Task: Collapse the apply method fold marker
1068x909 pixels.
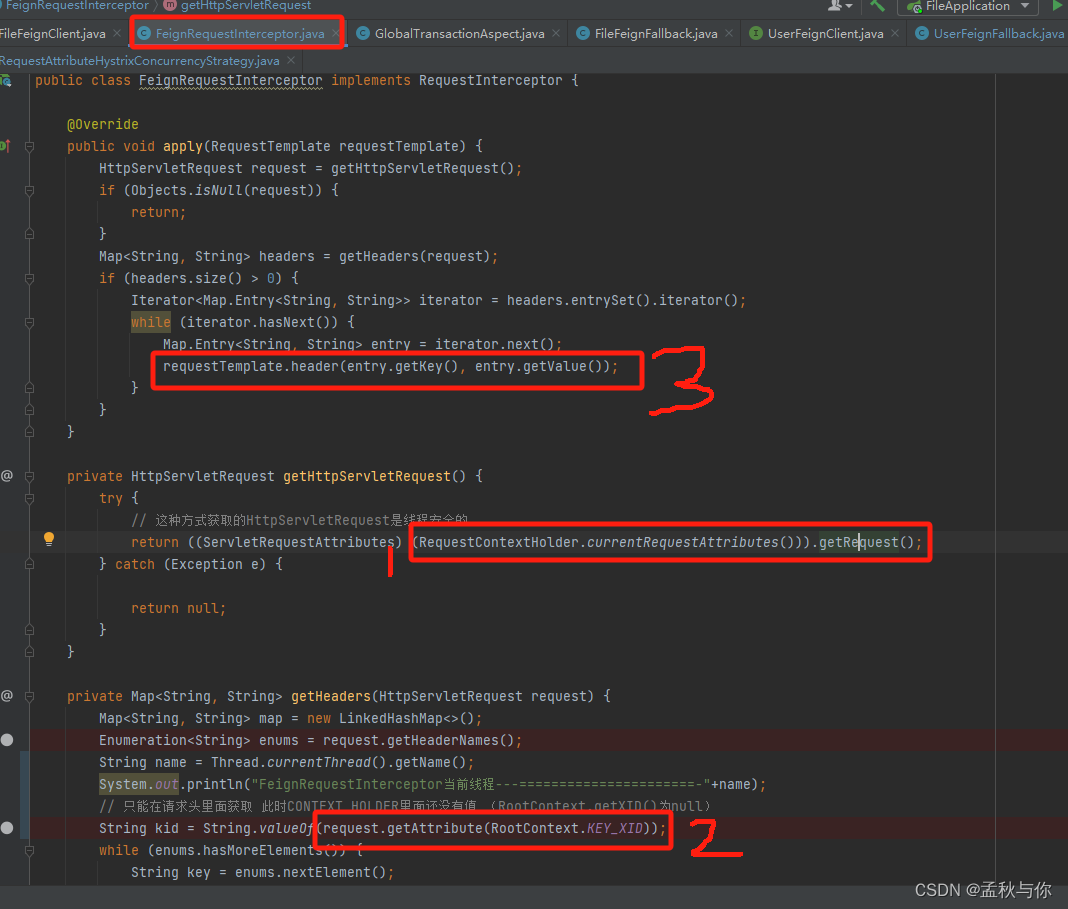Action: [x=29, y=146]
